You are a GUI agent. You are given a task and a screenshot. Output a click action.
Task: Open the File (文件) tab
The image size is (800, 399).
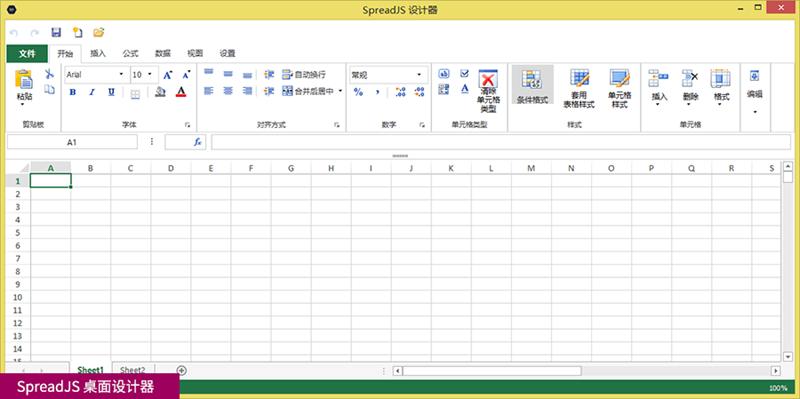(27, 54)
